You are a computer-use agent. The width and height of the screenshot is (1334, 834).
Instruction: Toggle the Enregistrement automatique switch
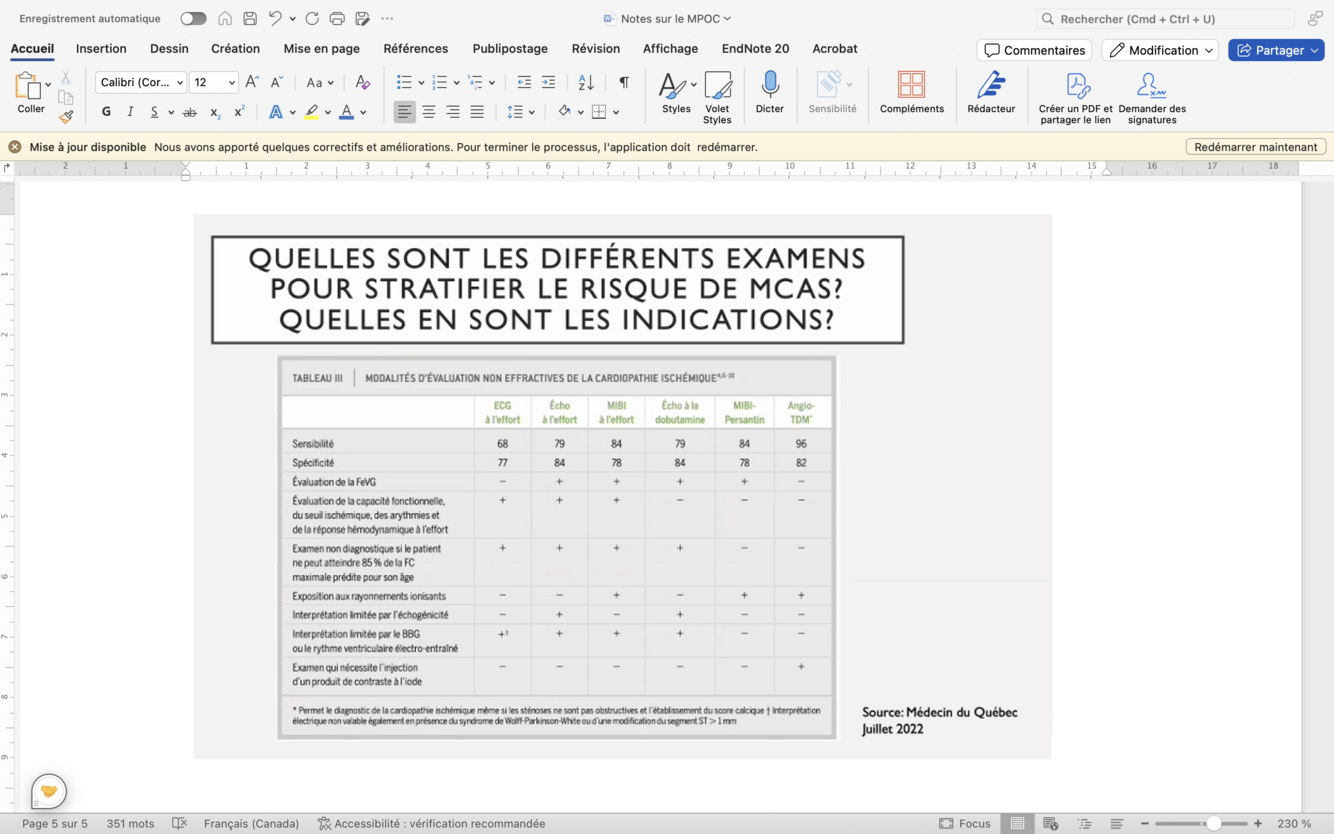(193, 19)
